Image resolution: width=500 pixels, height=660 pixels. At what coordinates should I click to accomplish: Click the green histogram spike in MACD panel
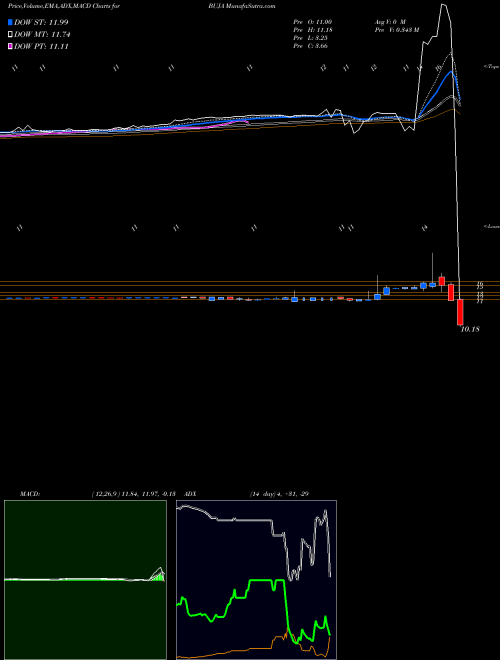(x=159, y=577)
